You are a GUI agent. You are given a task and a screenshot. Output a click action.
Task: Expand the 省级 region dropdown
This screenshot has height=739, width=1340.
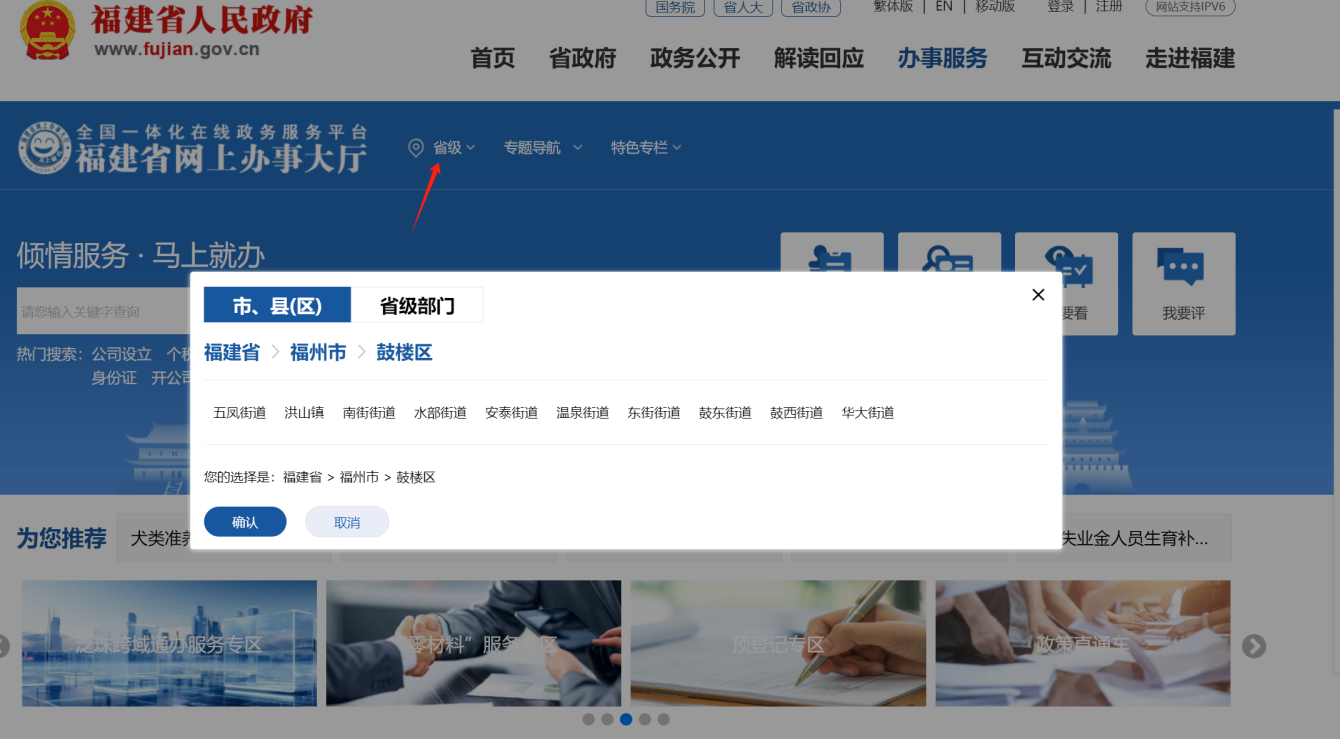(454, 148)
